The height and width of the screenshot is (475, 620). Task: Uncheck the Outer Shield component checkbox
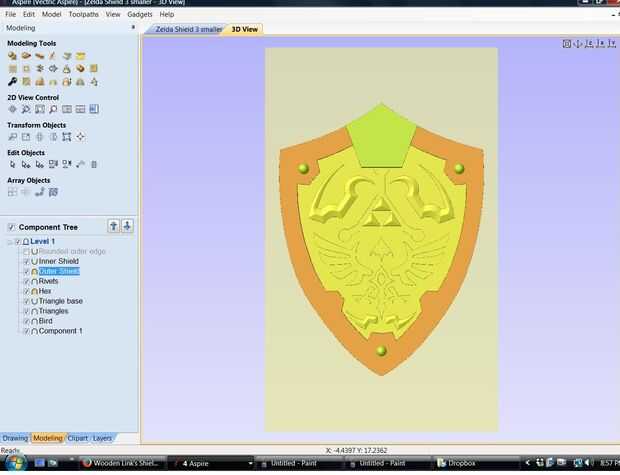[26, 271]
